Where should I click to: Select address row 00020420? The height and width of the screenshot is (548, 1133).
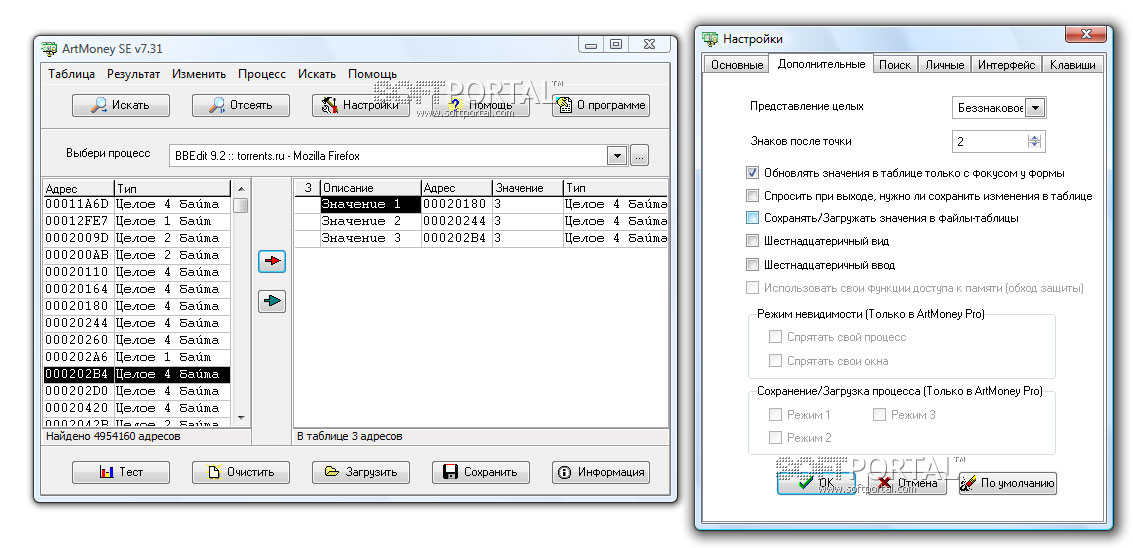137,408
